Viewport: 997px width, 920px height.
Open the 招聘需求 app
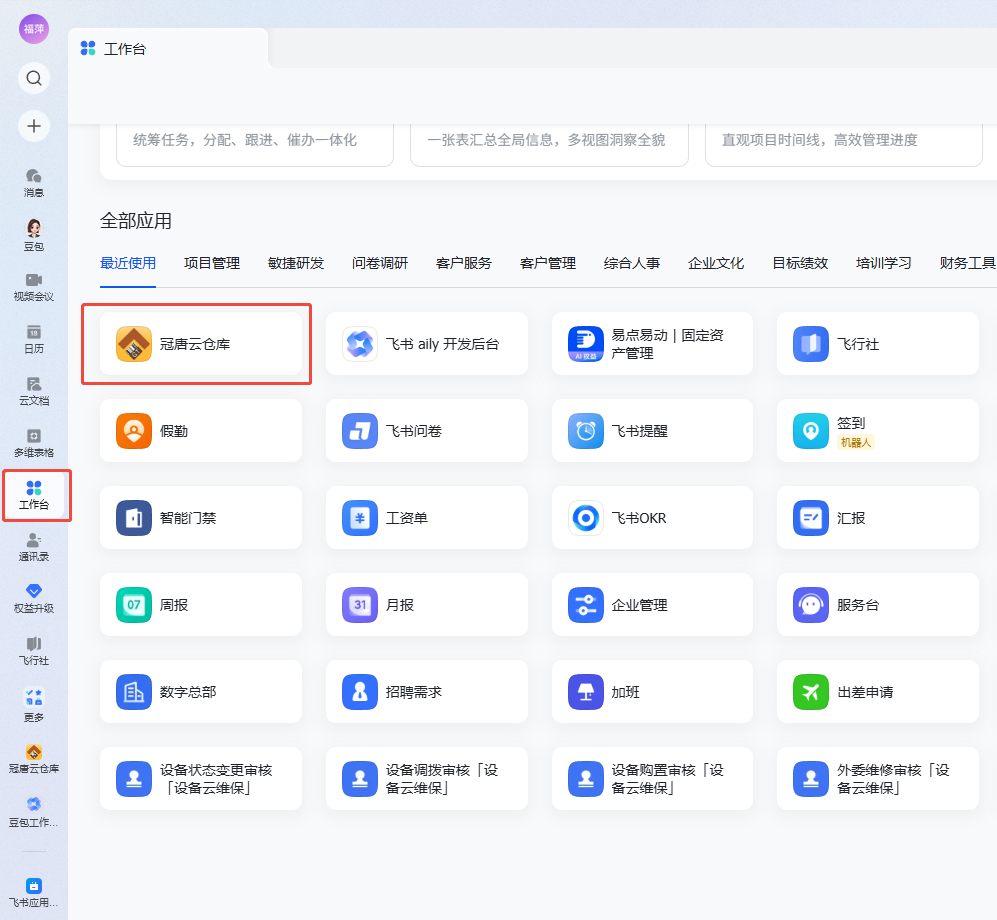427,692
